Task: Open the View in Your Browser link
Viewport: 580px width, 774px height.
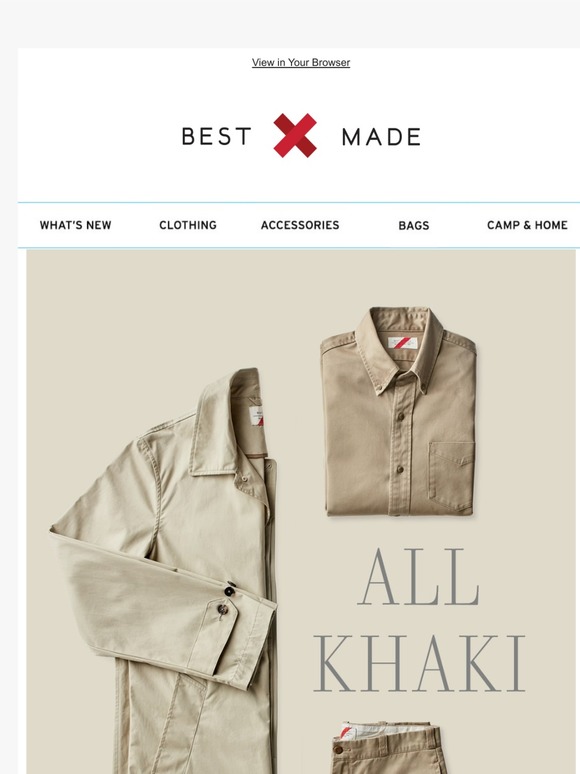Action: click(x=301, y=63)
